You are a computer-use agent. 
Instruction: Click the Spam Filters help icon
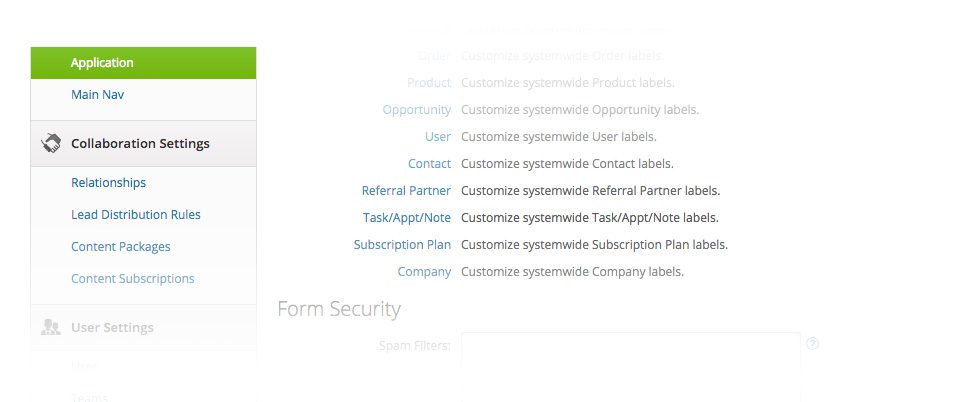pos(813,344)
